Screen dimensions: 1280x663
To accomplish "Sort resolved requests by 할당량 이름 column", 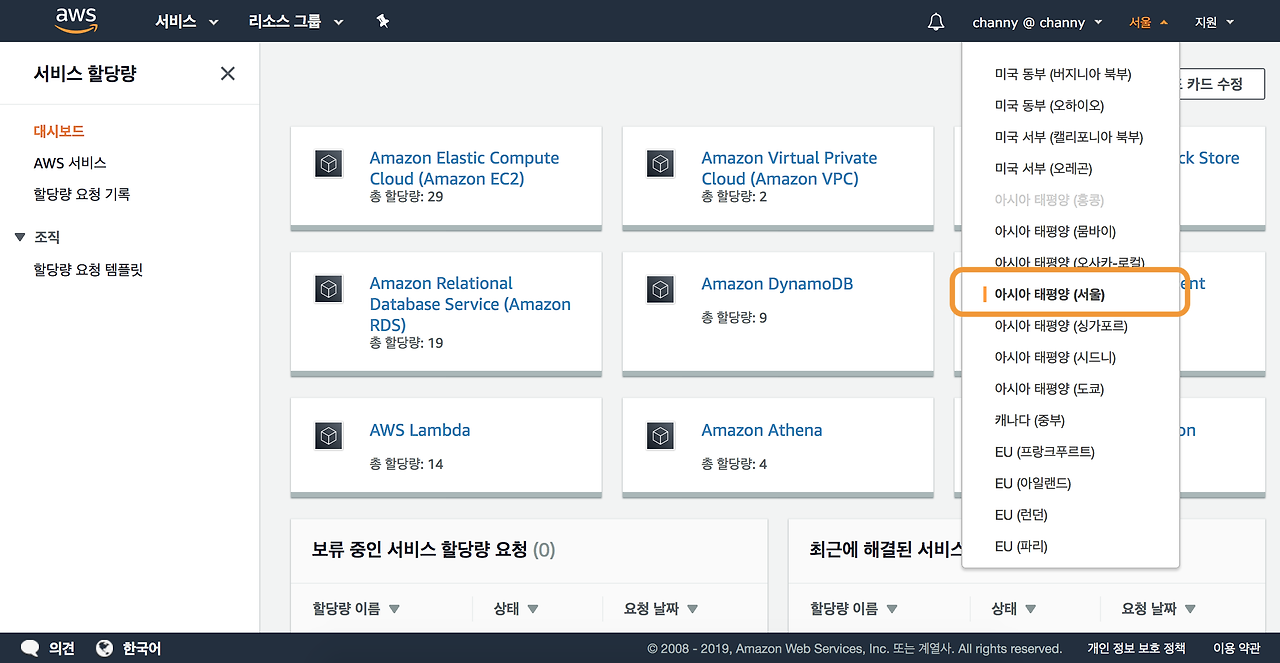I will click(854, 608).
